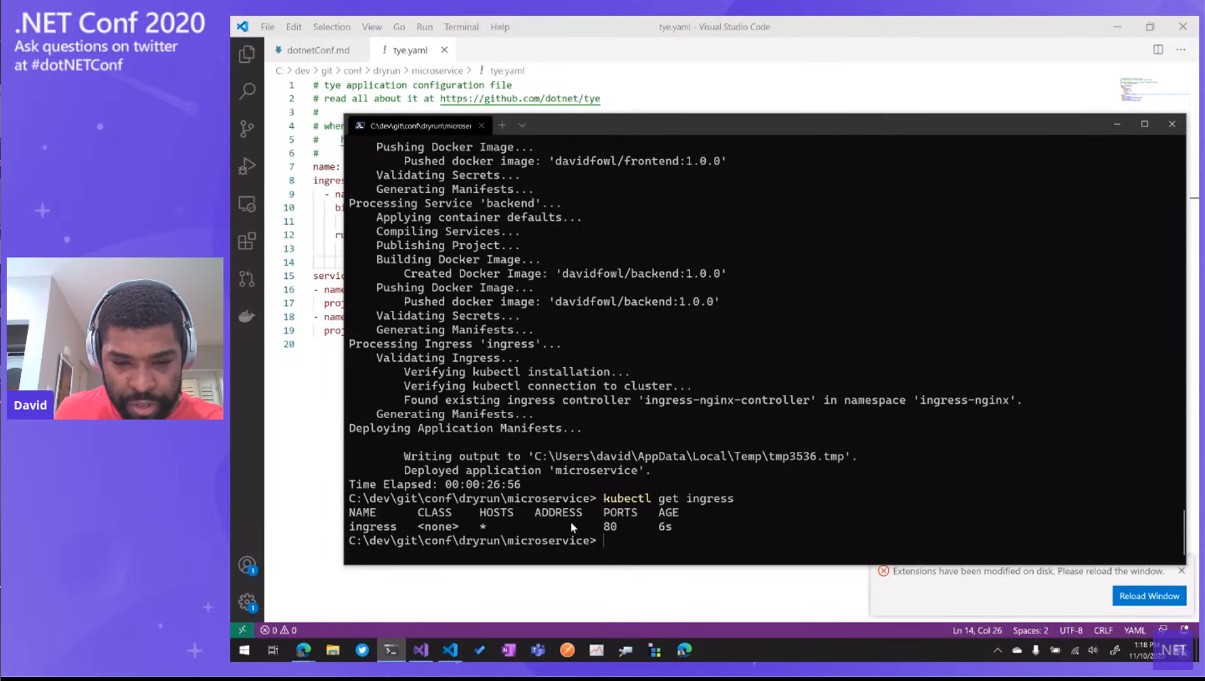Open the Selection menu
The width and height of the screenshot is (1205, 681).
click(x=331, y=27)
